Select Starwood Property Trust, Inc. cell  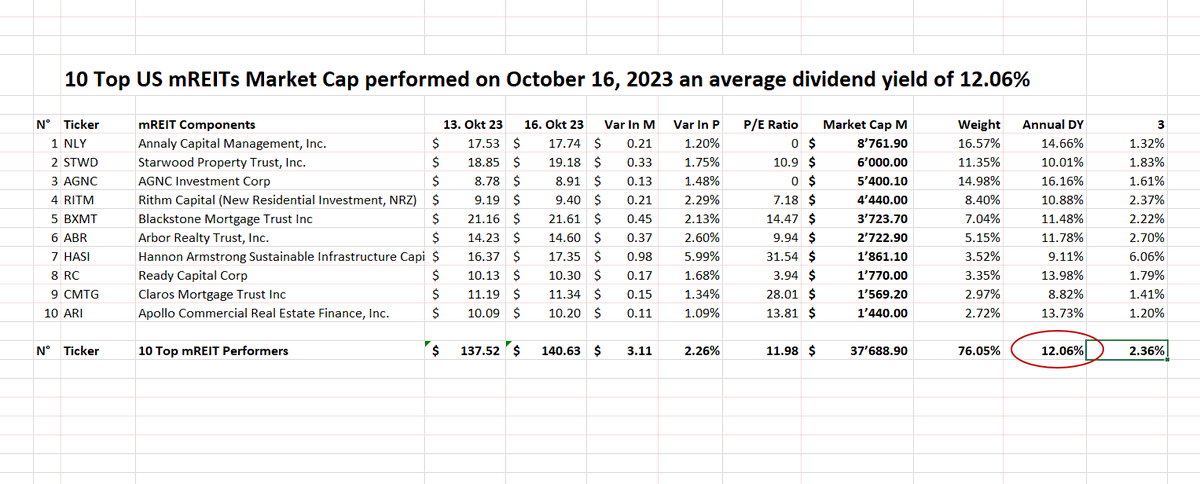(x=221, y=162)
